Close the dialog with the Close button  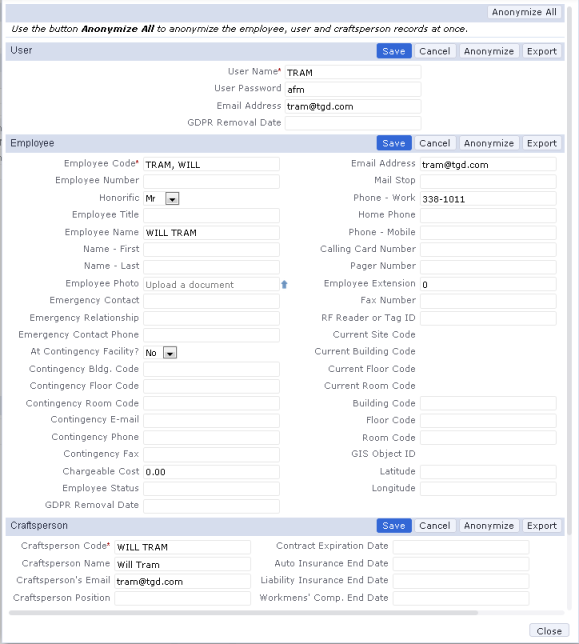tap(549, 631)
